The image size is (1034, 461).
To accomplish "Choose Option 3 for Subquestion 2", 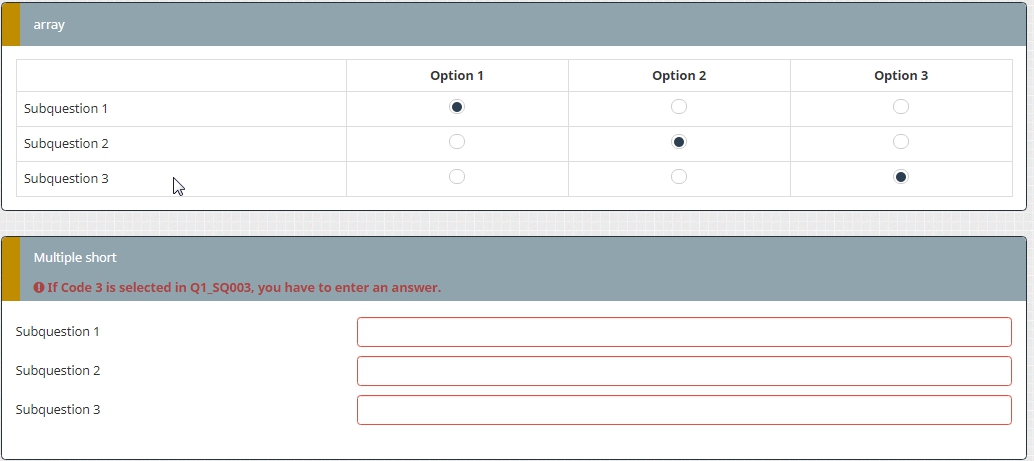I will [x=901, y=142].
